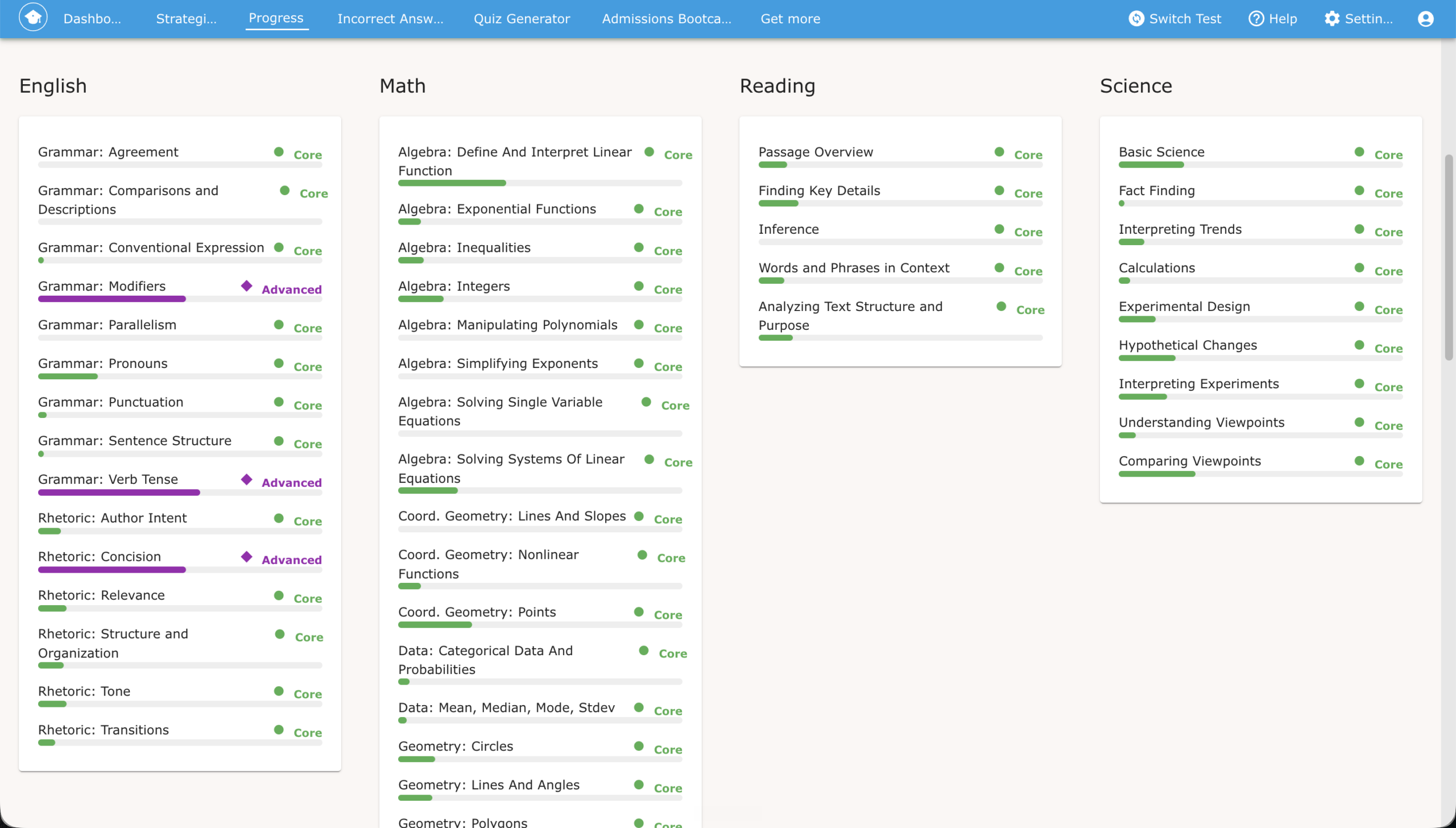Select the Hypothetical Changes skill

(x=1188, y=345)
